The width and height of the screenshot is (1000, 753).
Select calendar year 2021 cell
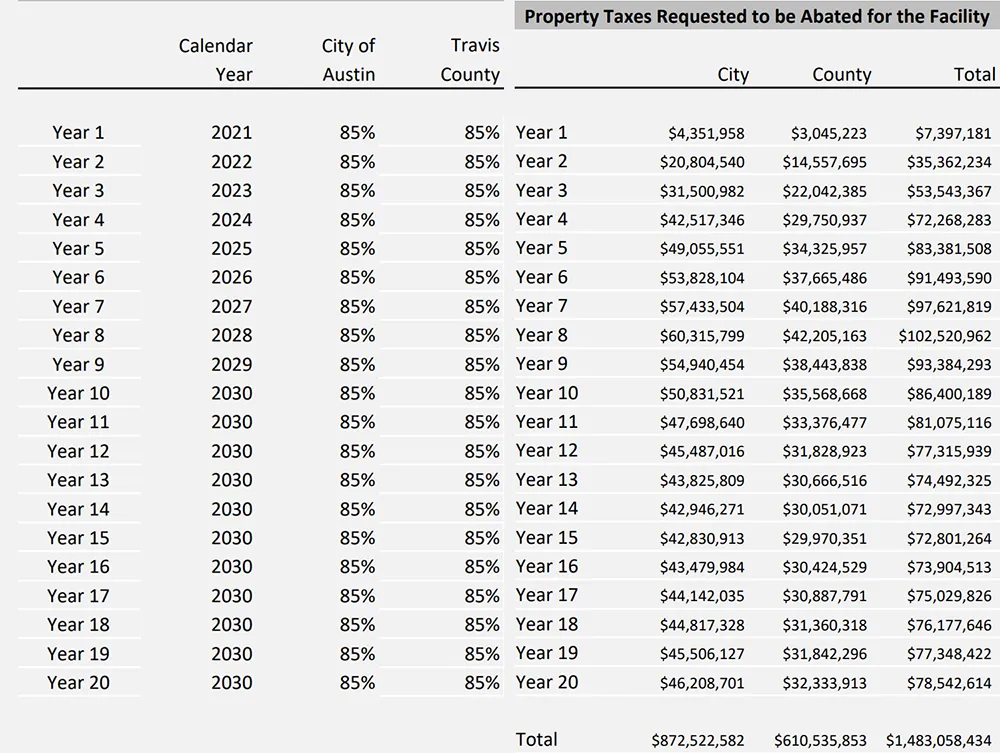(x=232, y=133)
